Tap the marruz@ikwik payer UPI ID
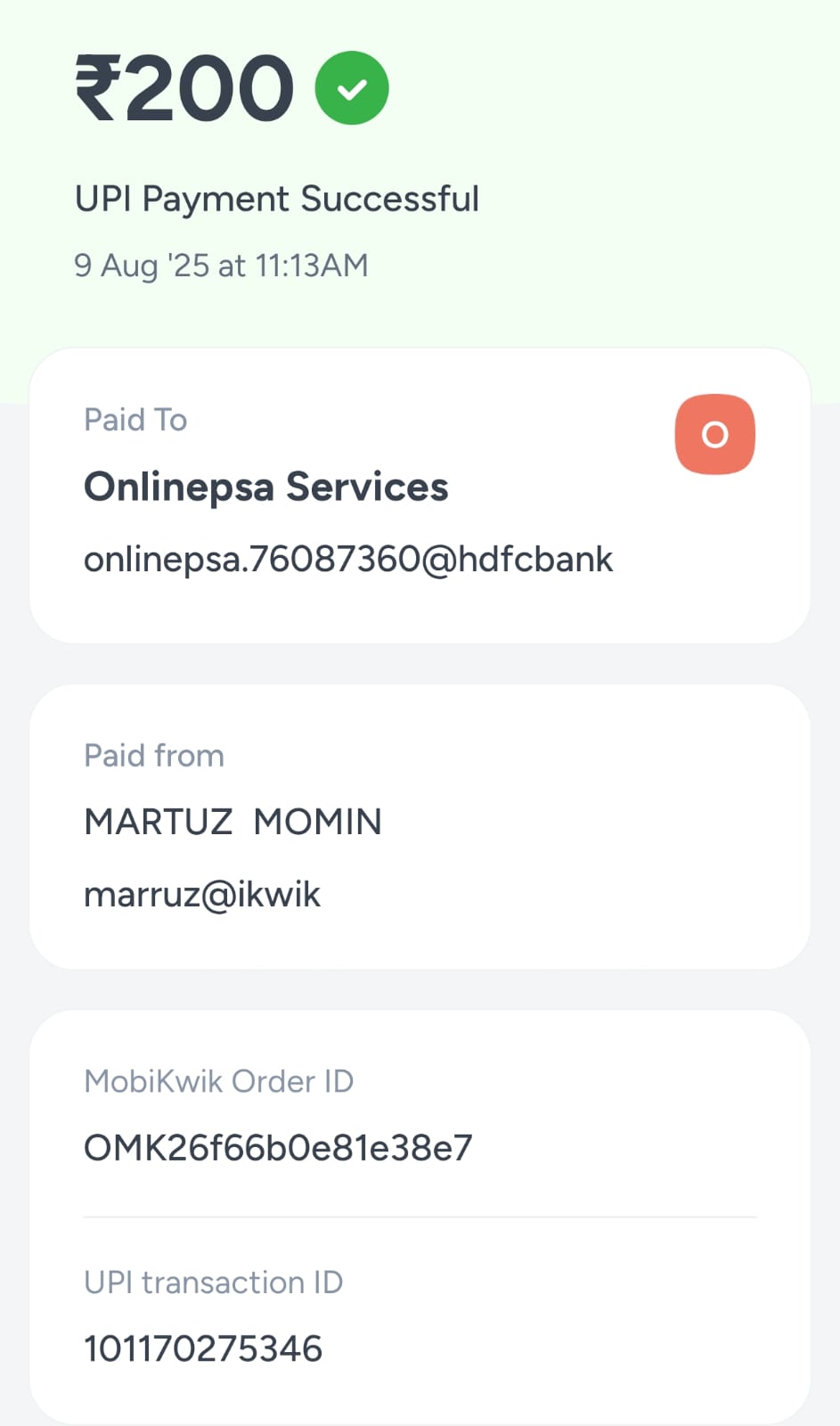840x1426 pixels. point(202,895)
